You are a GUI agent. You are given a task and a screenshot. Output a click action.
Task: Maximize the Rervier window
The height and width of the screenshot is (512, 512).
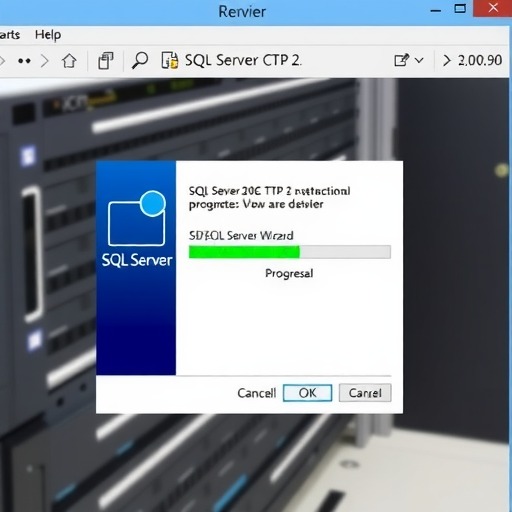460,9
